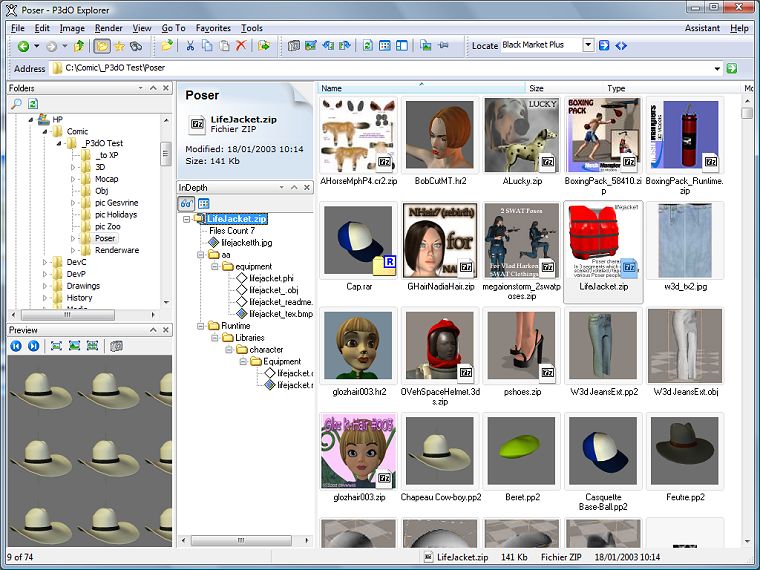Close the InDepth panel

coord(307,188)
